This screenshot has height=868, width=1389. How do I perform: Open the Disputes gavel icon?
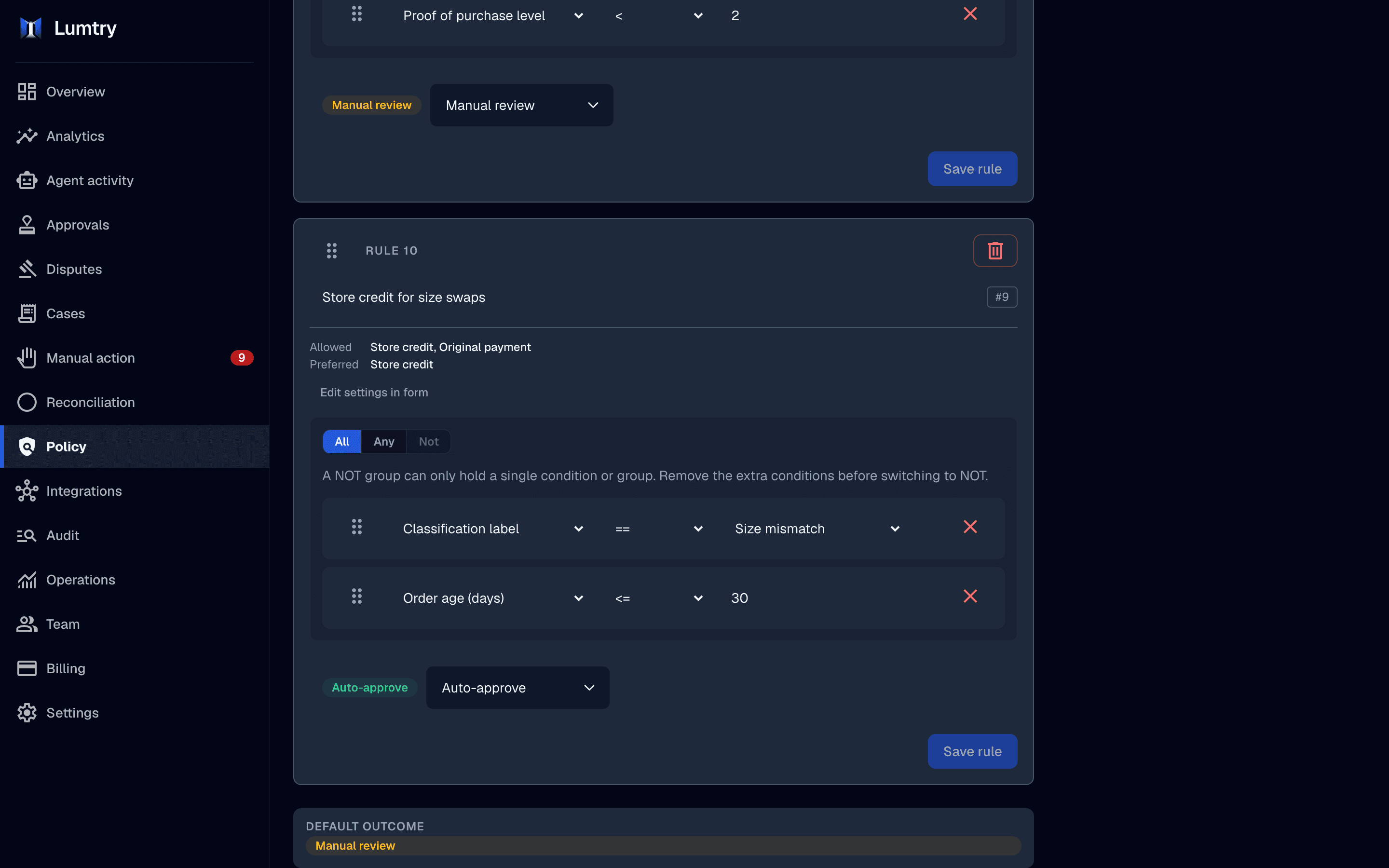pyautogui.click(x=27, y=269)
